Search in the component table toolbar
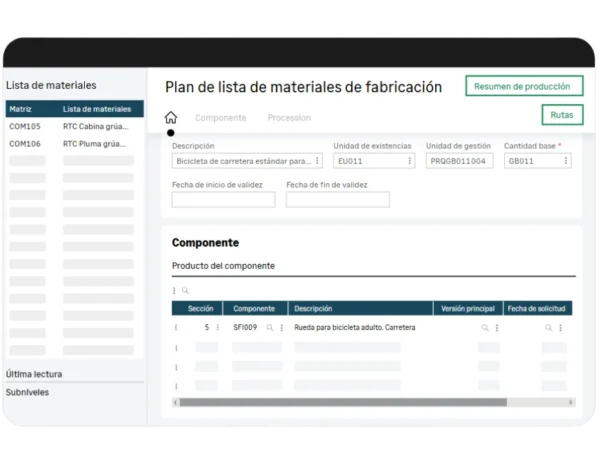Screen dimensions: 600x463 click(x=186, y=291)
